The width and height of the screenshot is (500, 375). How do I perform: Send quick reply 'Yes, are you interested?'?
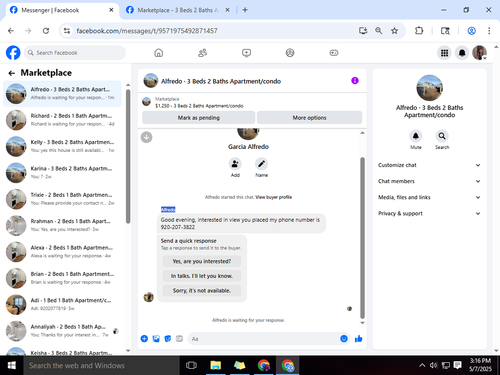[202, 261]
